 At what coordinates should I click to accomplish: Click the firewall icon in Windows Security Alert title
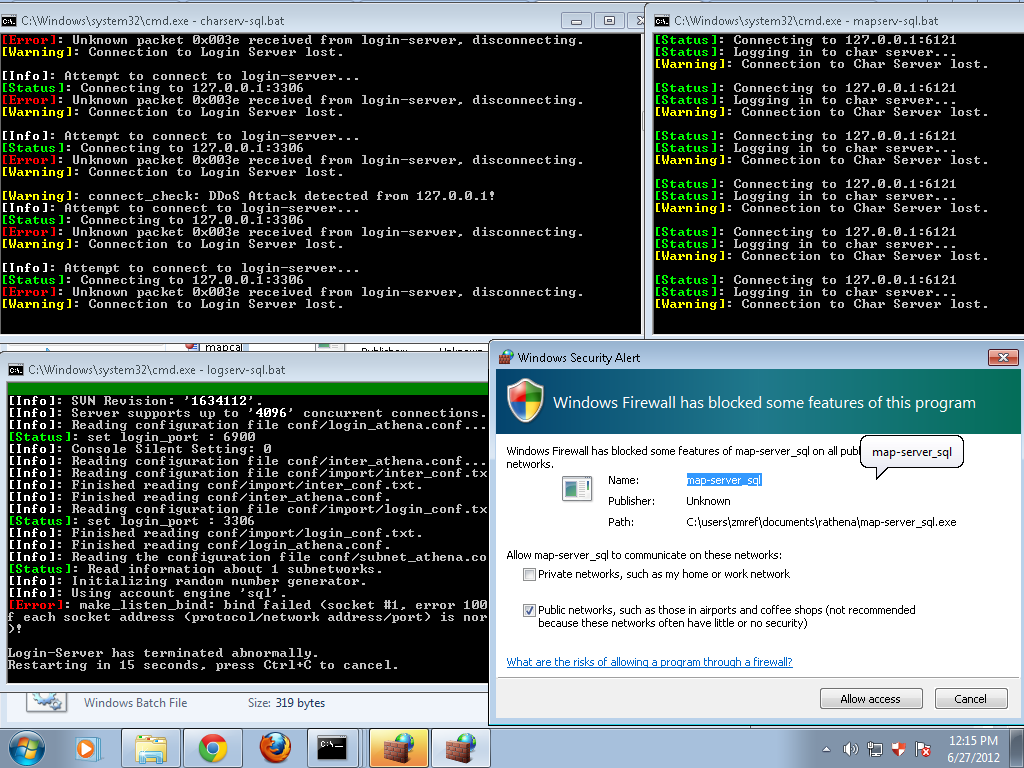coord(505,357)
